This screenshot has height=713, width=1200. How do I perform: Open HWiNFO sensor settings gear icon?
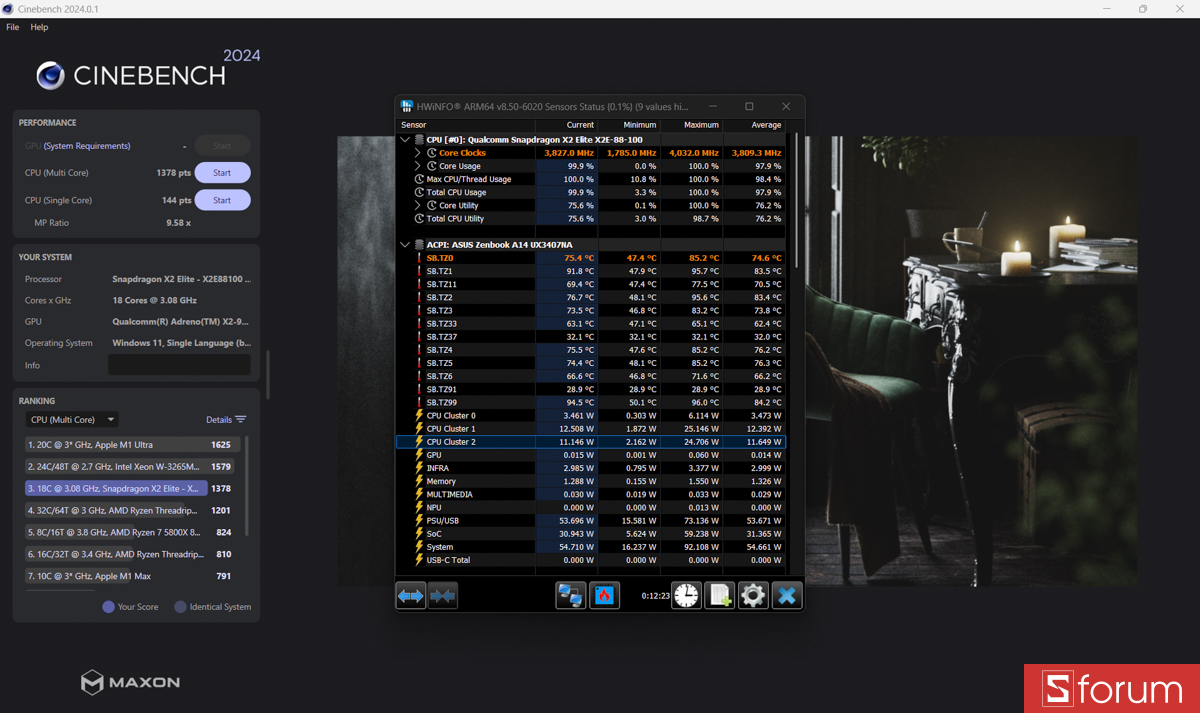752,595
